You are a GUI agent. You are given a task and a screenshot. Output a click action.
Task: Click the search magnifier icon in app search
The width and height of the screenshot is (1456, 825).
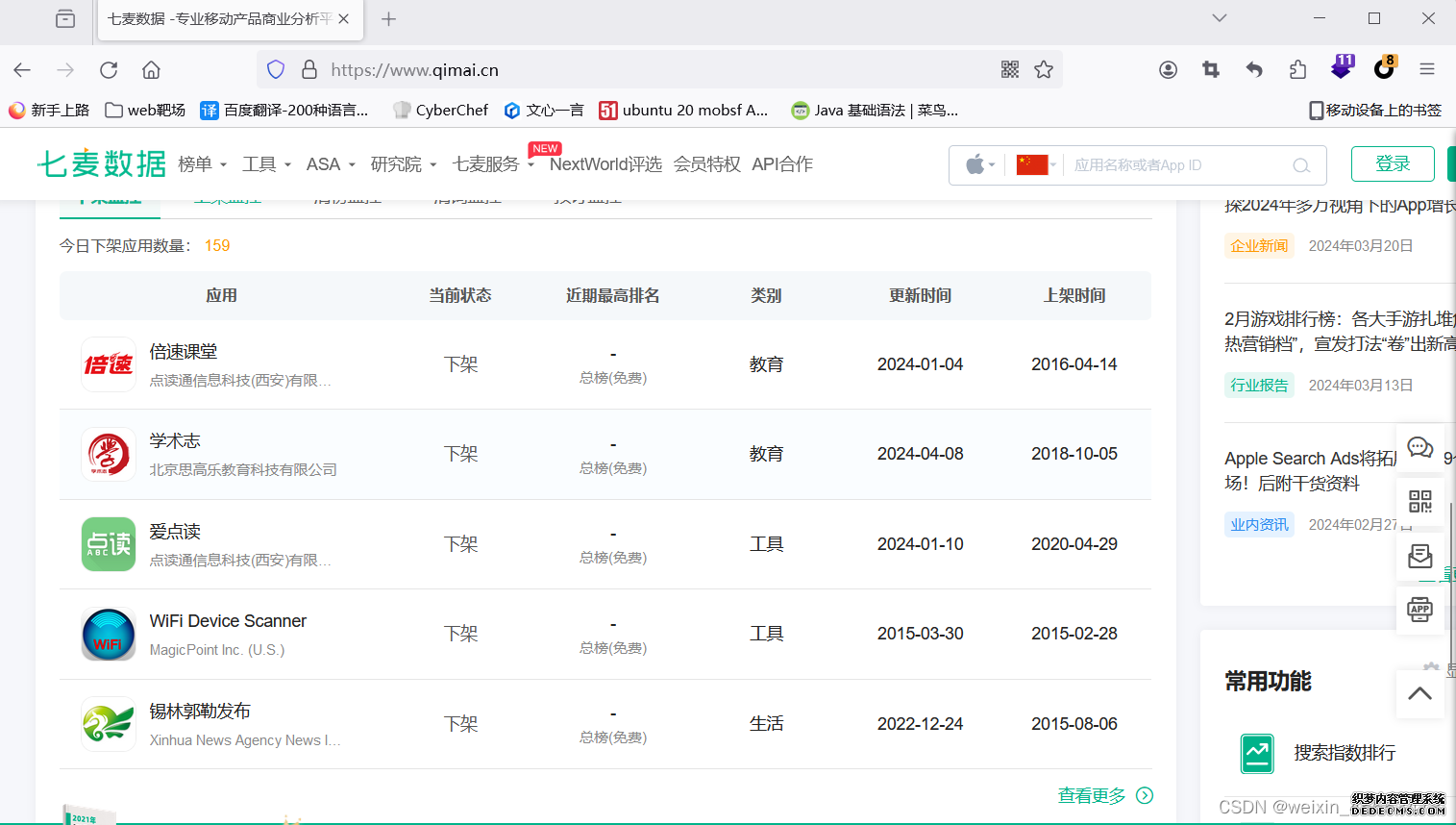point(1301,165)
